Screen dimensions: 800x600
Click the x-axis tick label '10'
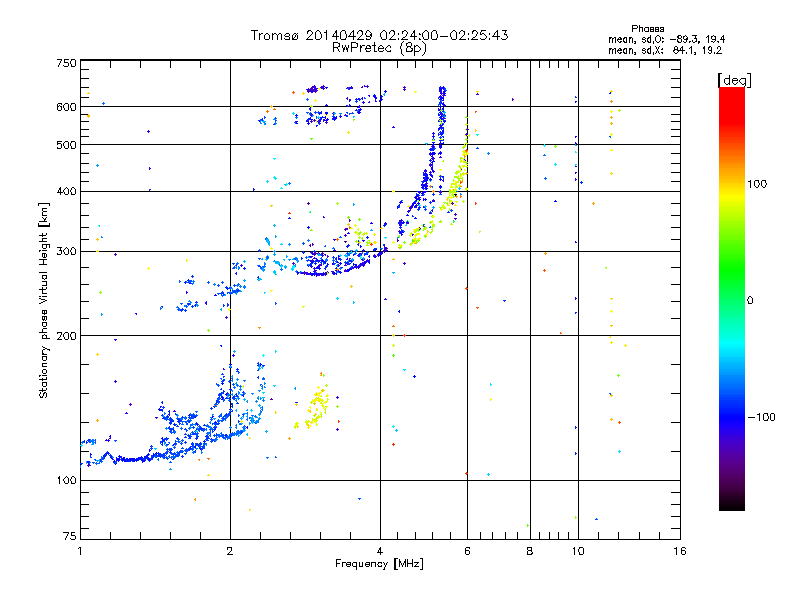click(x=578, y=551)
